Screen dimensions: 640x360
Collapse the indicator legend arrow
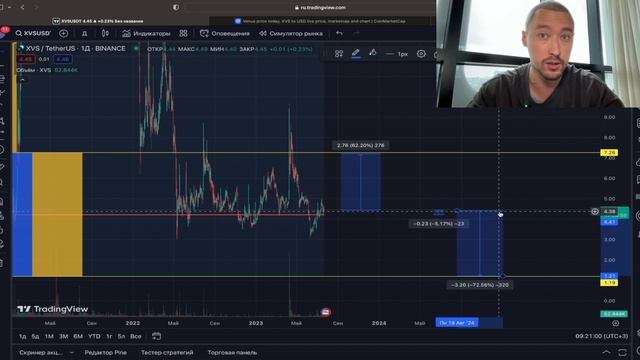(x=22, y=80)
